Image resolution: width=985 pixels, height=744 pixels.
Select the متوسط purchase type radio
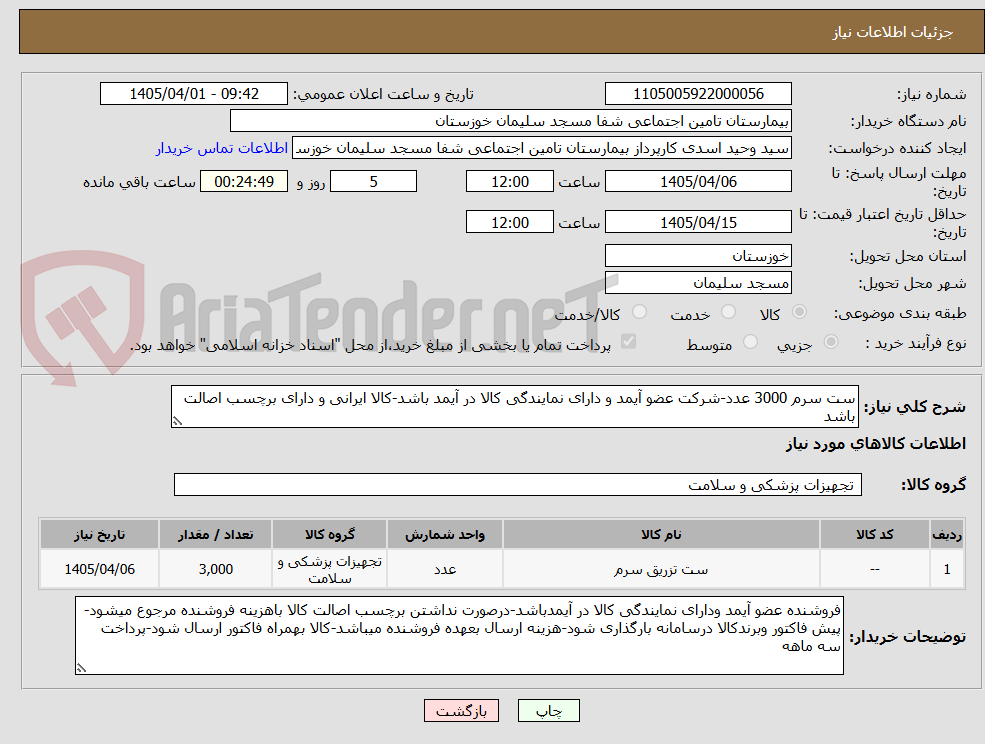(750, 342)
